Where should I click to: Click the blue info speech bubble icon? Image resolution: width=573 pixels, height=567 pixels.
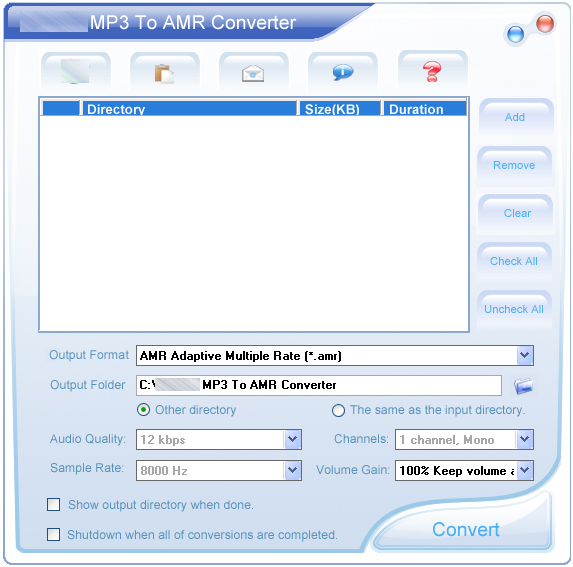click(x=342, y=72)
